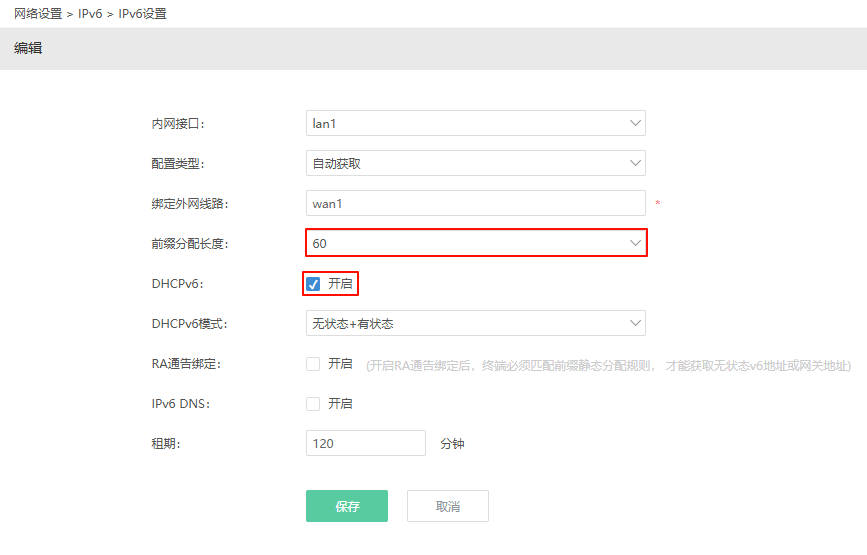
Task: Tick the IPv6 DNS 开启 checkbox
Action: tap(313, 404)
